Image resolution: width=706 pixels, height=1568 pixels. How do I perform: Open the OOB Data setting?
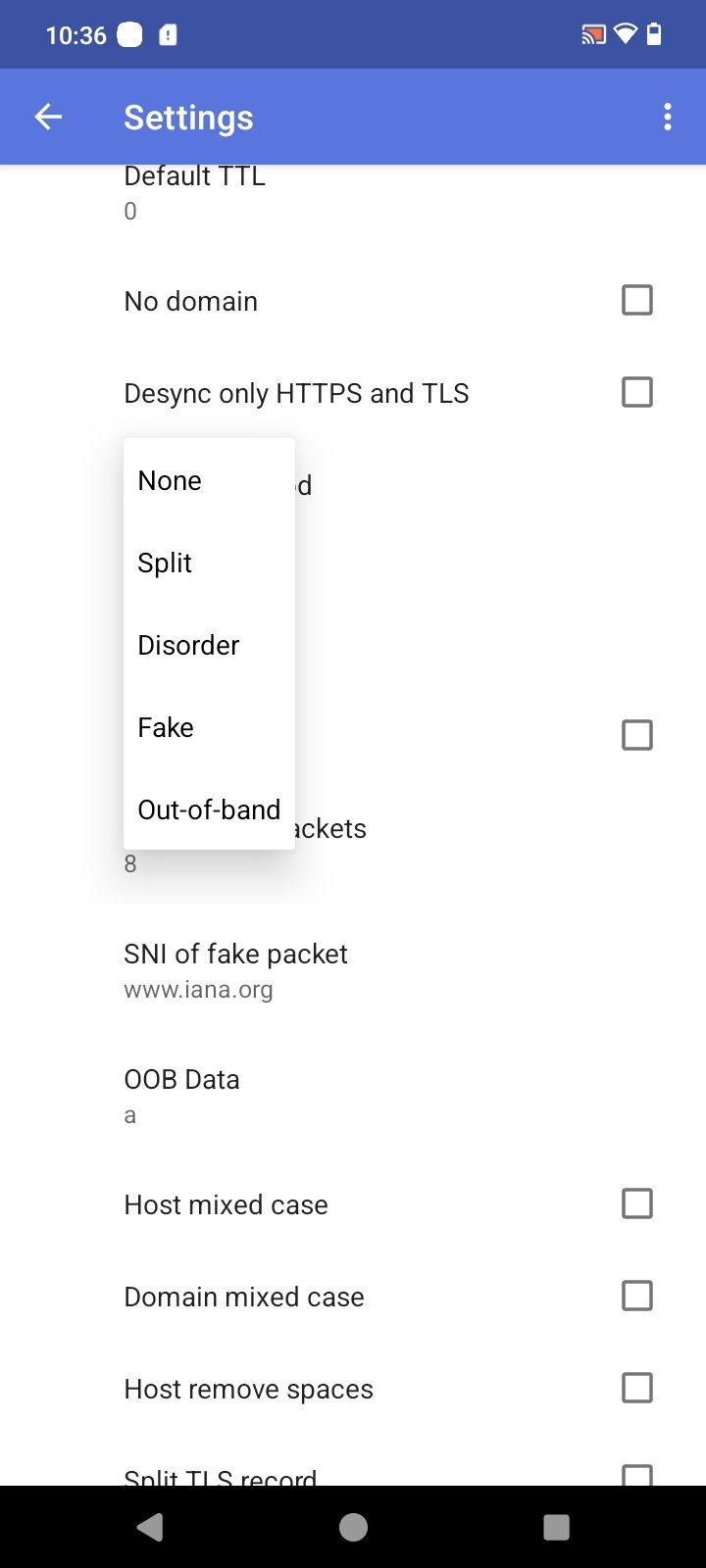click(181, 1096)
